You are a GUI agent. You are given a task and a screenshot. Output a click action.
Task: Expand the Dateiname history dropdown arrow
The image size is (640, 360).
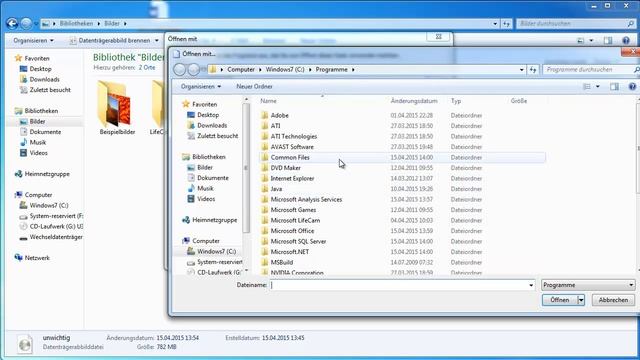pyautogui.click(x=531, y=285)
